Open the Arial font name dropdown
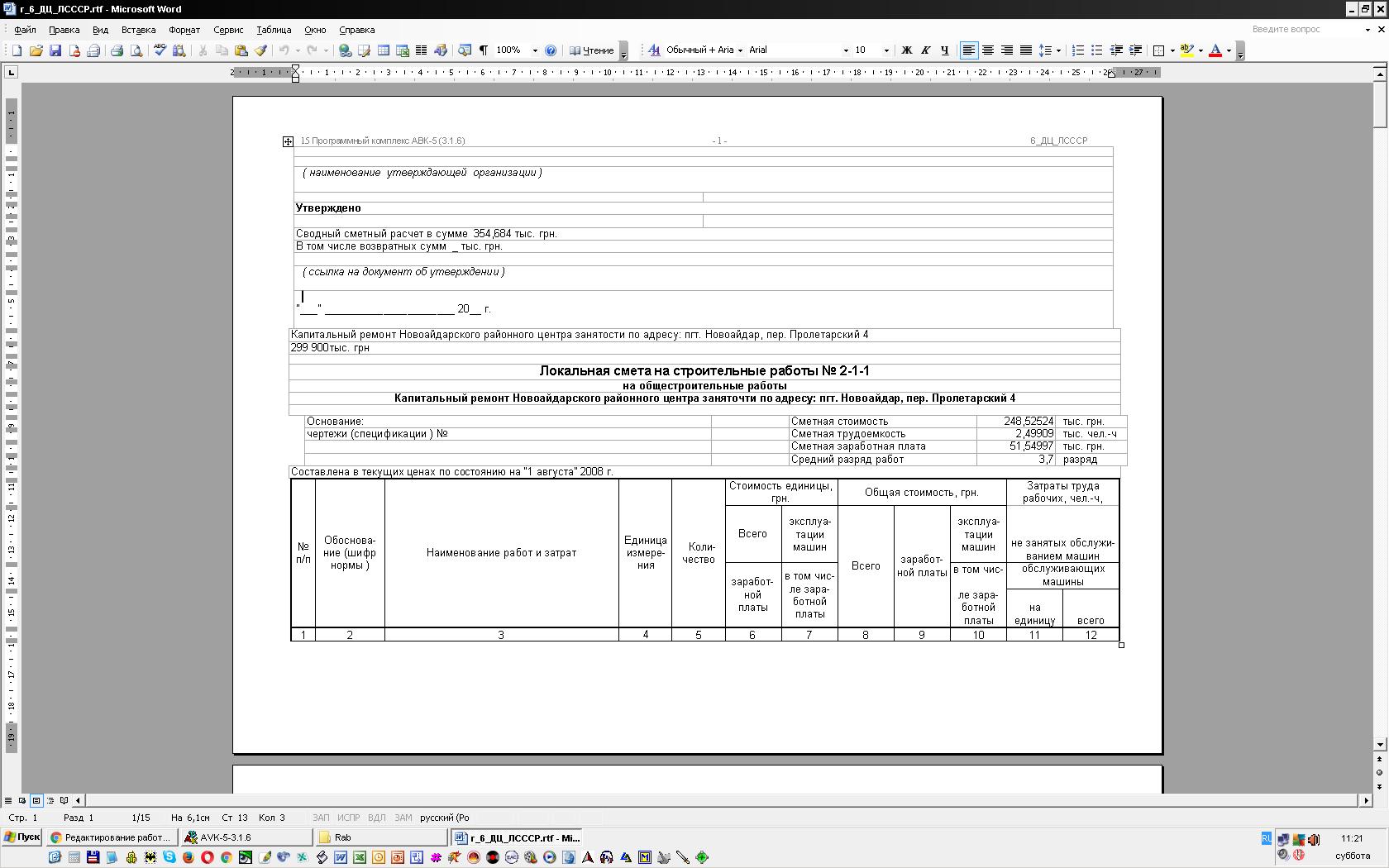 [x=845, y=50]
